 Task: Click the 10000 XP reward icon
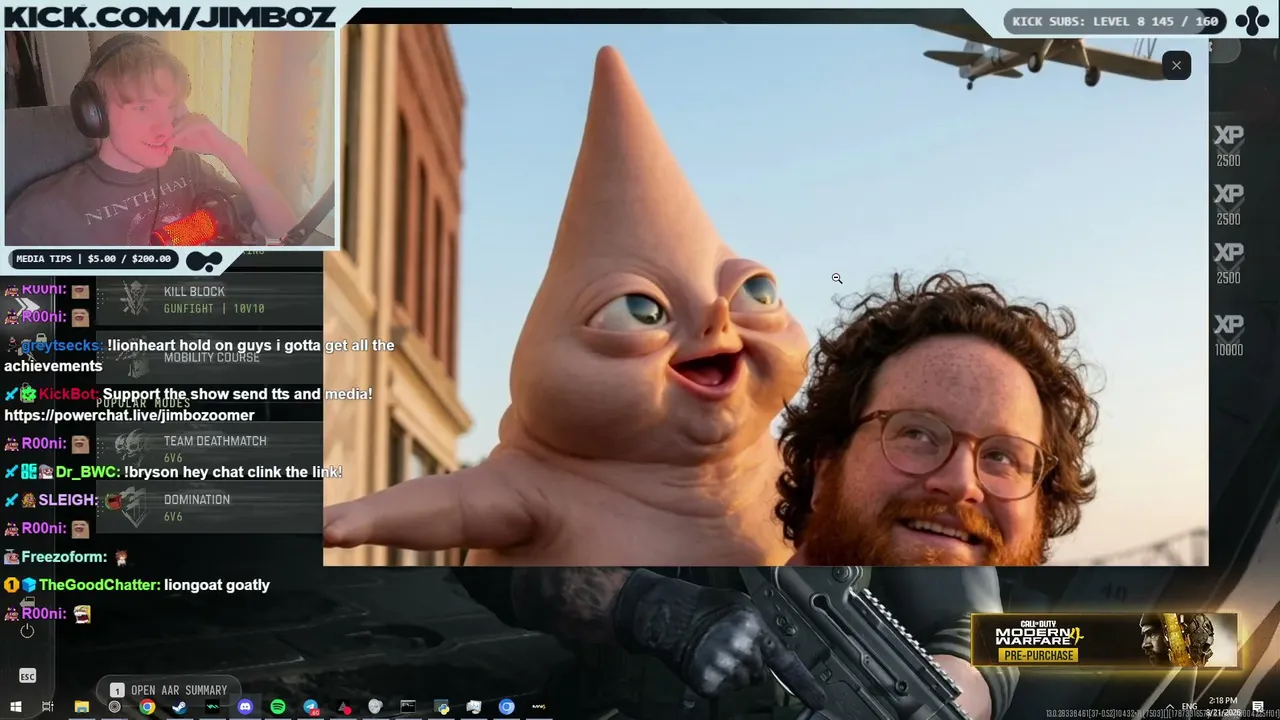pyautogui.click(x=1229, y=336)
